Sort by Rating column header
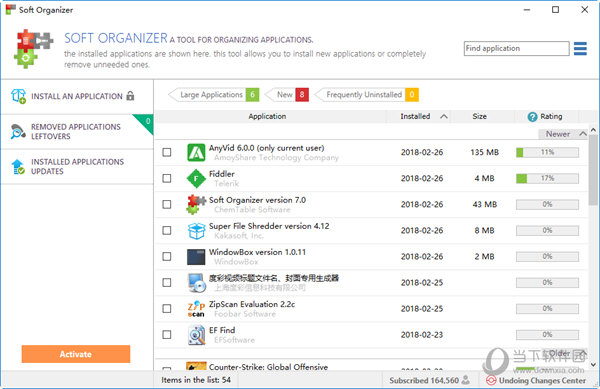Viewport: 600px width, 389px height. [551, 116]
